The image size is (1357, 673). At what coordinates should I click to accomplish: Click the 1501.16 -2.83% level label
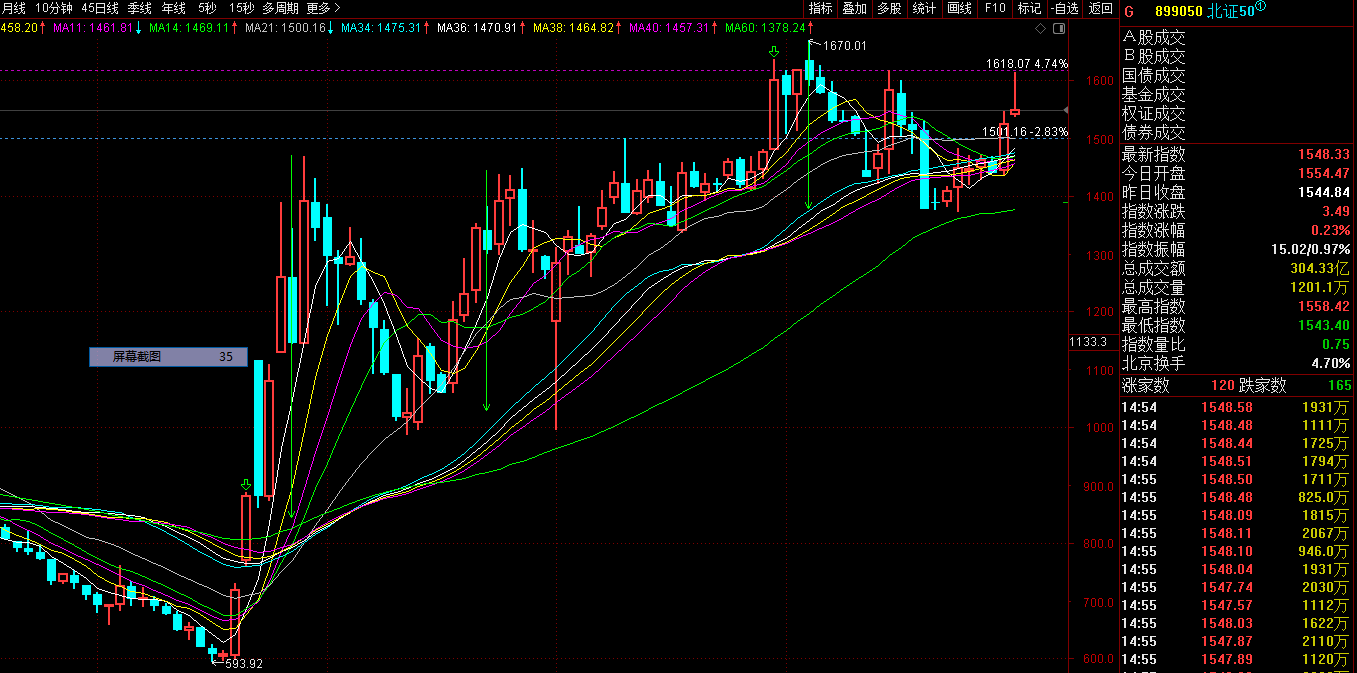(x=1025, y=132)
